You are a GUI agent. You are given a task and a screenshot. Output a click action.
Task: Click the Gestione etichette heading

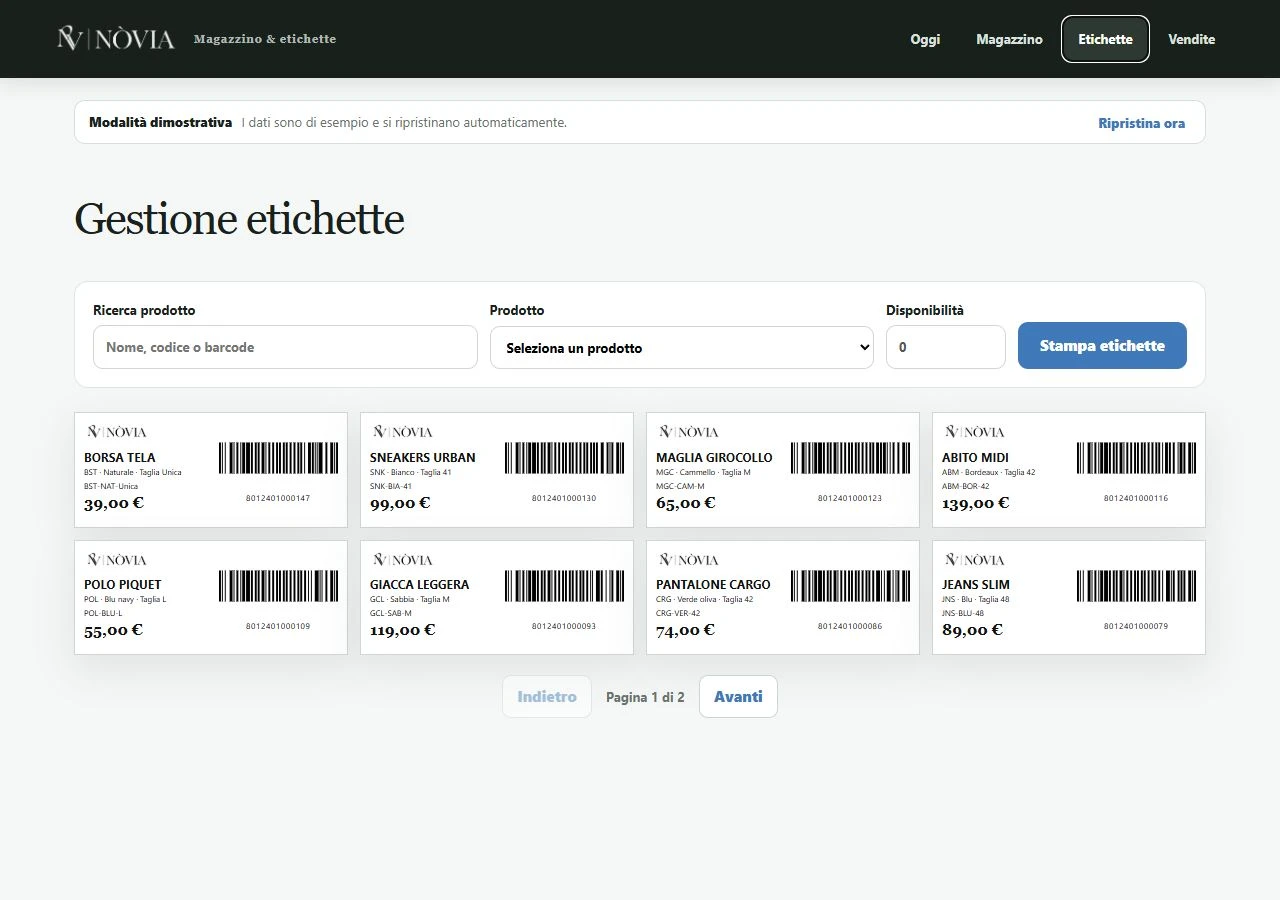(x=239, y=219)
